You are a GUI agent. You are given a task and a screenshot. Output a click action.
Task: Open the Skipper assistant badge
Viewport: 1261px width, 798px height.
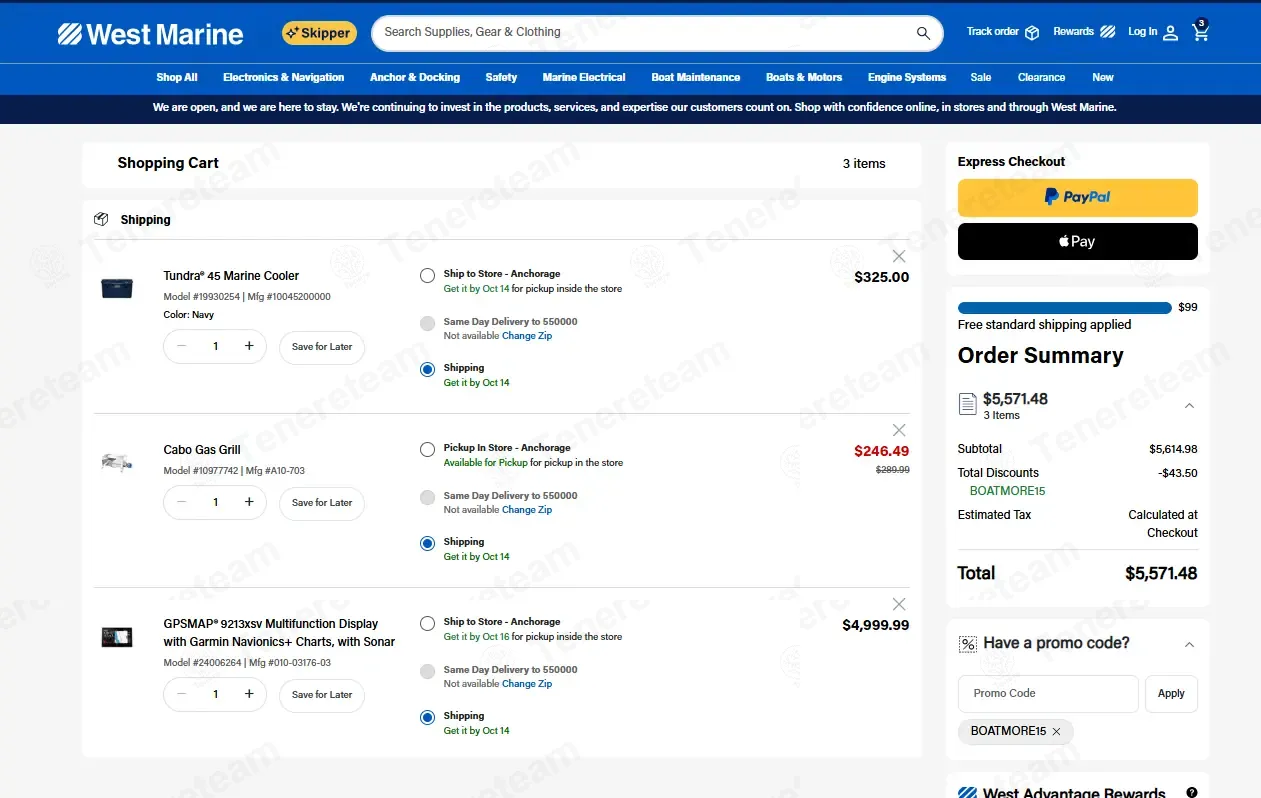[x=317, y=33]
